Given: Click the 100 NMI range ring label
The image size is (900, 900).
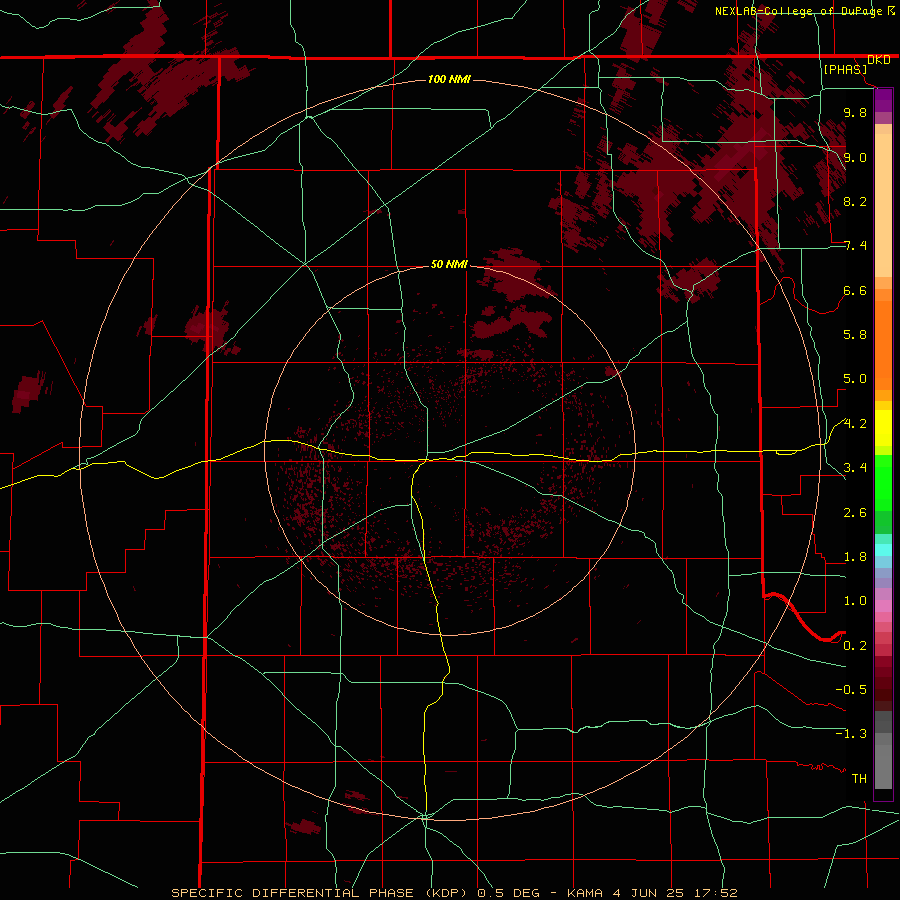Looking at the screenshot, I should click(449, 79).
